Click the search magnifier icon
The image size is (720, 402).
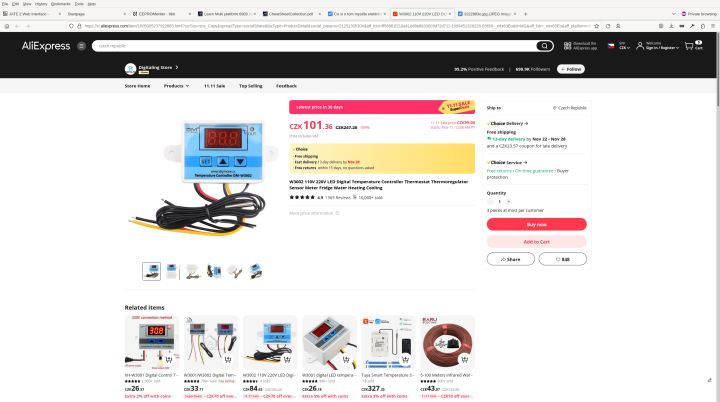(544, 45)
